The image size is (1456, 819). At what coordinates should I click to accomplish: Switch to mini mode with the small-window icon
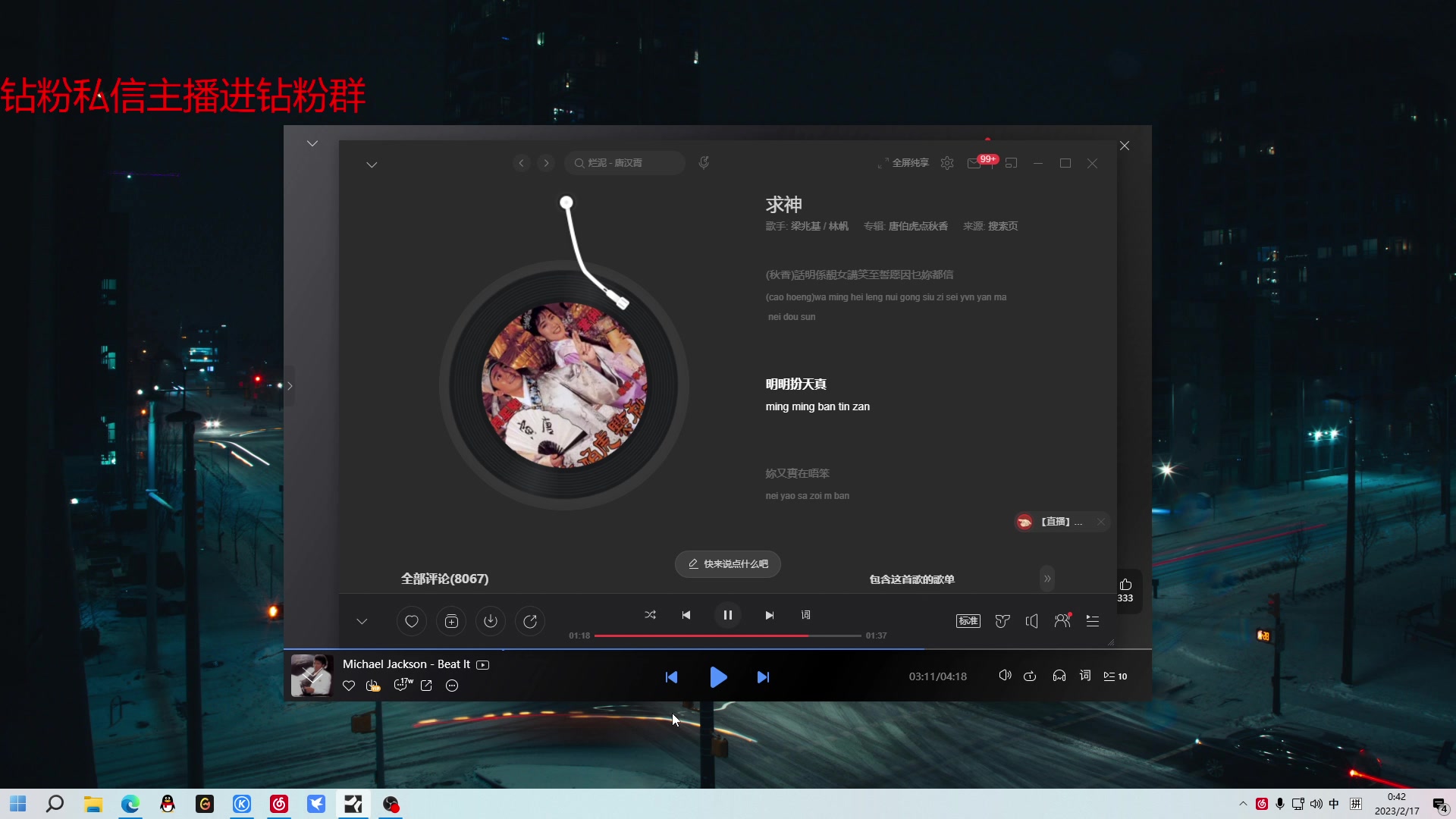point(1012,162)
